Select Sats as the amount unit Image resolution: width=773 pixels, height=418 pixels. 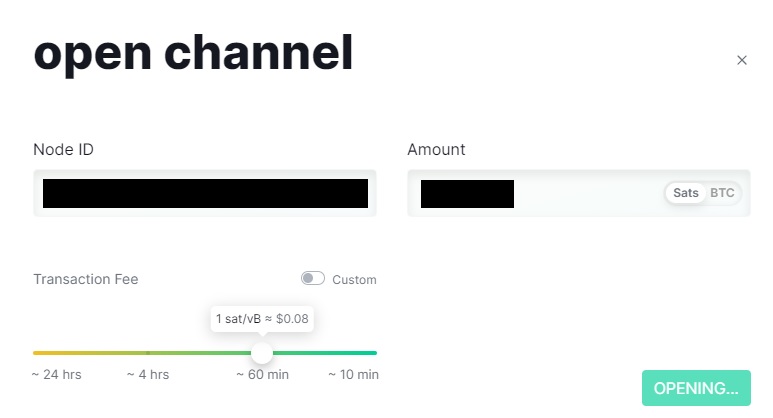[686, 193]
